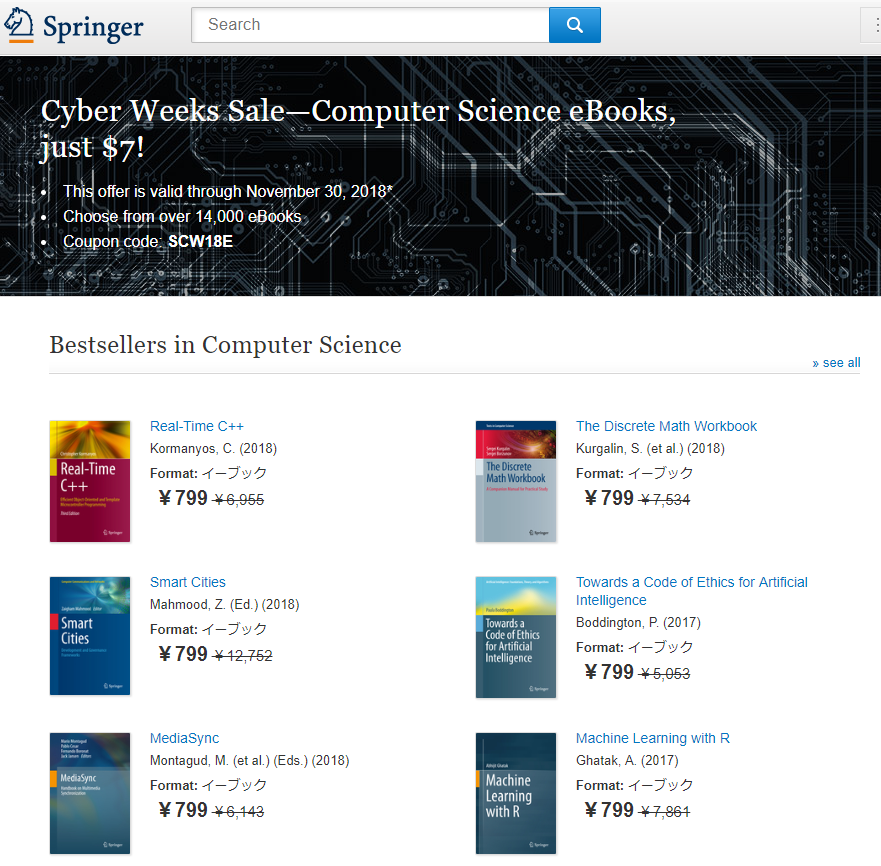Click the struck-through price ¥7,534

click(665, 500)
